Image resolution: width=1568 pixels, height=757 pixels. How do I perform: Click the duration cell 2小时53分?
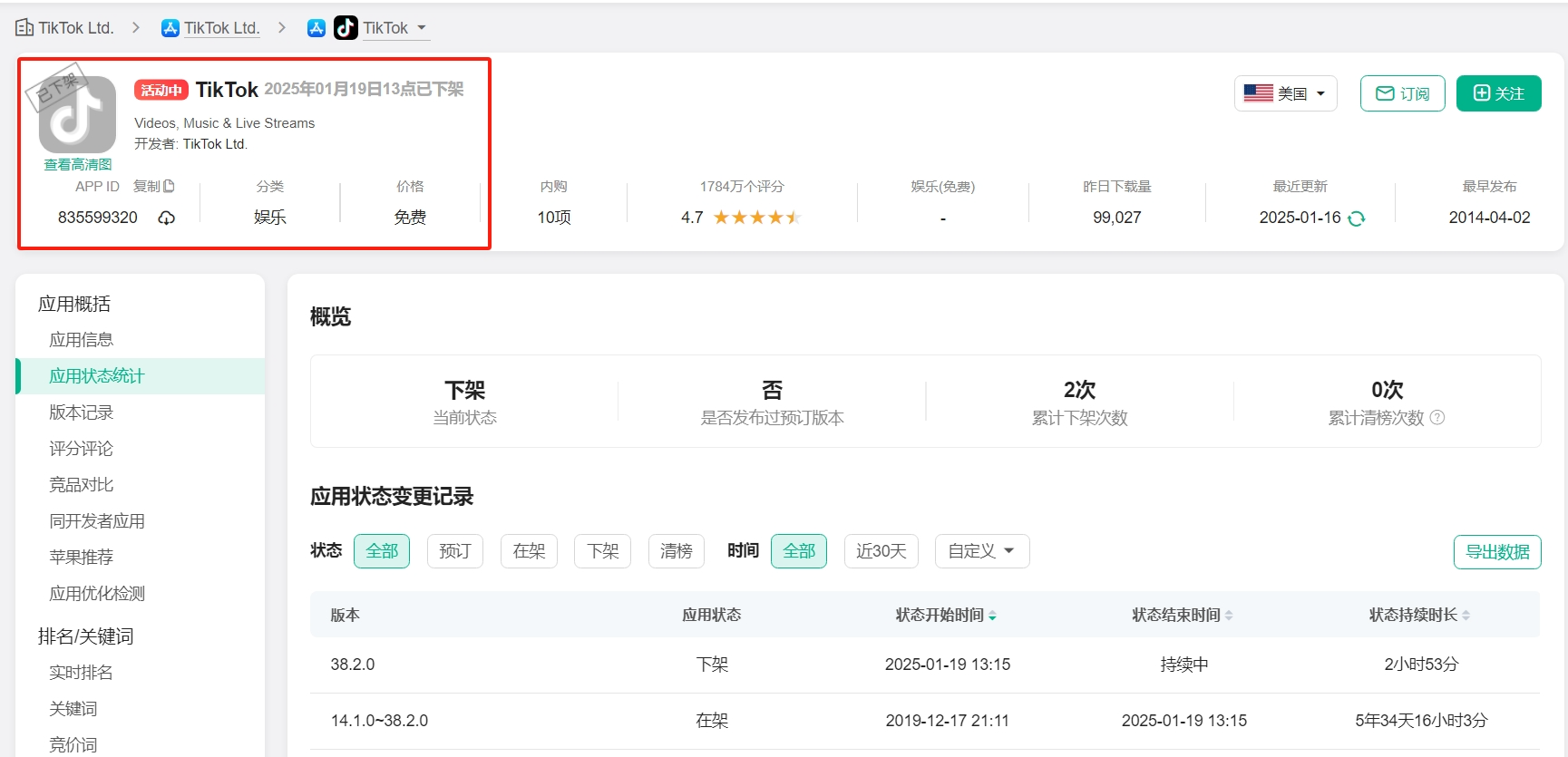pyautogui.click(x=1421, y=665)
